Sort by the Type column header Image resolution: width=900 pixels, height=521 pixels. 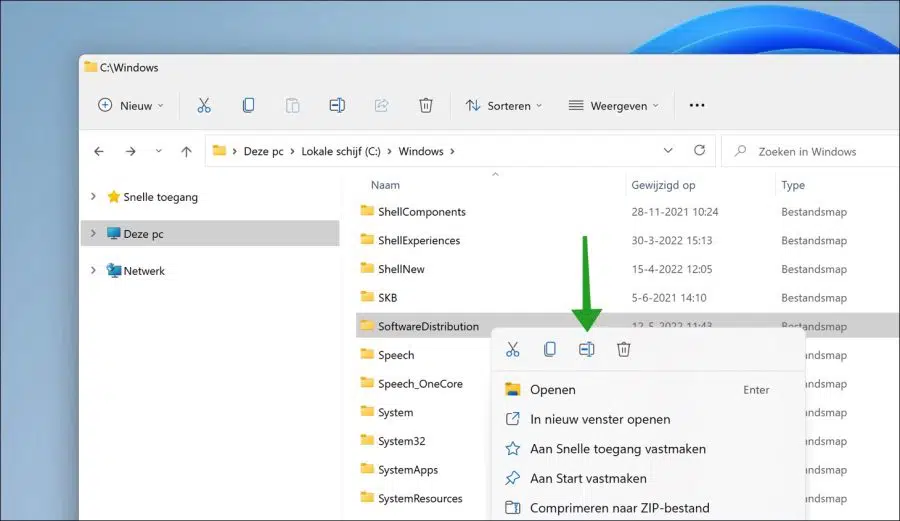793,185
